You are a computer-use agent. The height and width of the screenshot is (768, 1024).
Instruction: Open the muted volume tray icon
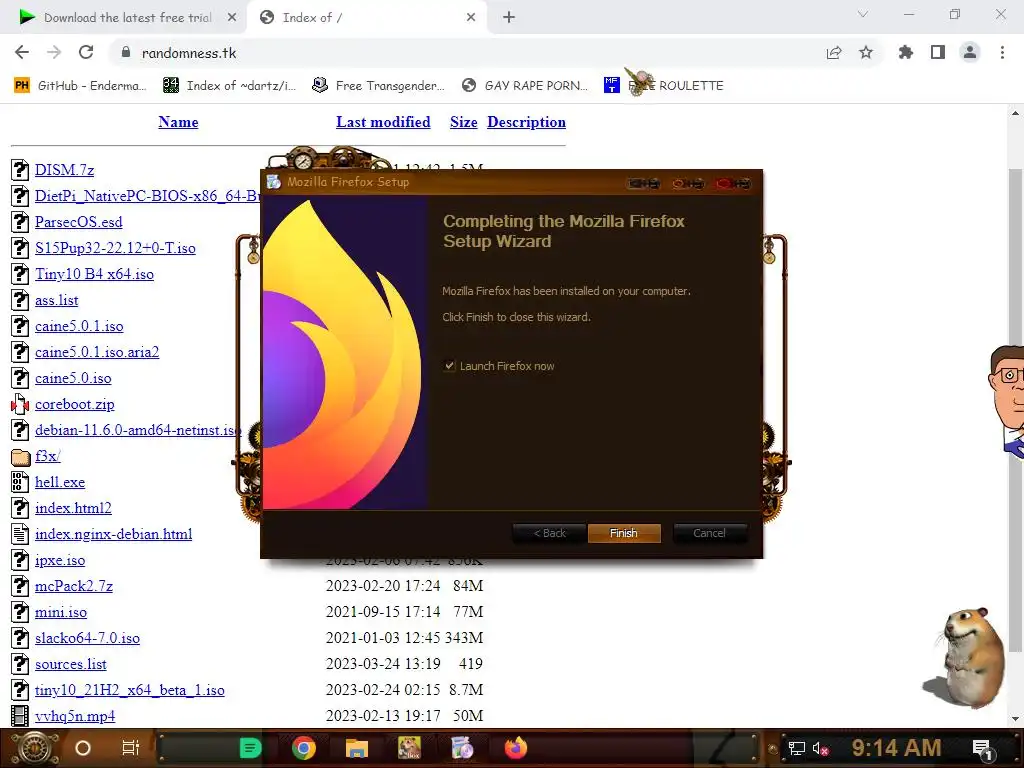pyautogui.click(x=820, y=748)
